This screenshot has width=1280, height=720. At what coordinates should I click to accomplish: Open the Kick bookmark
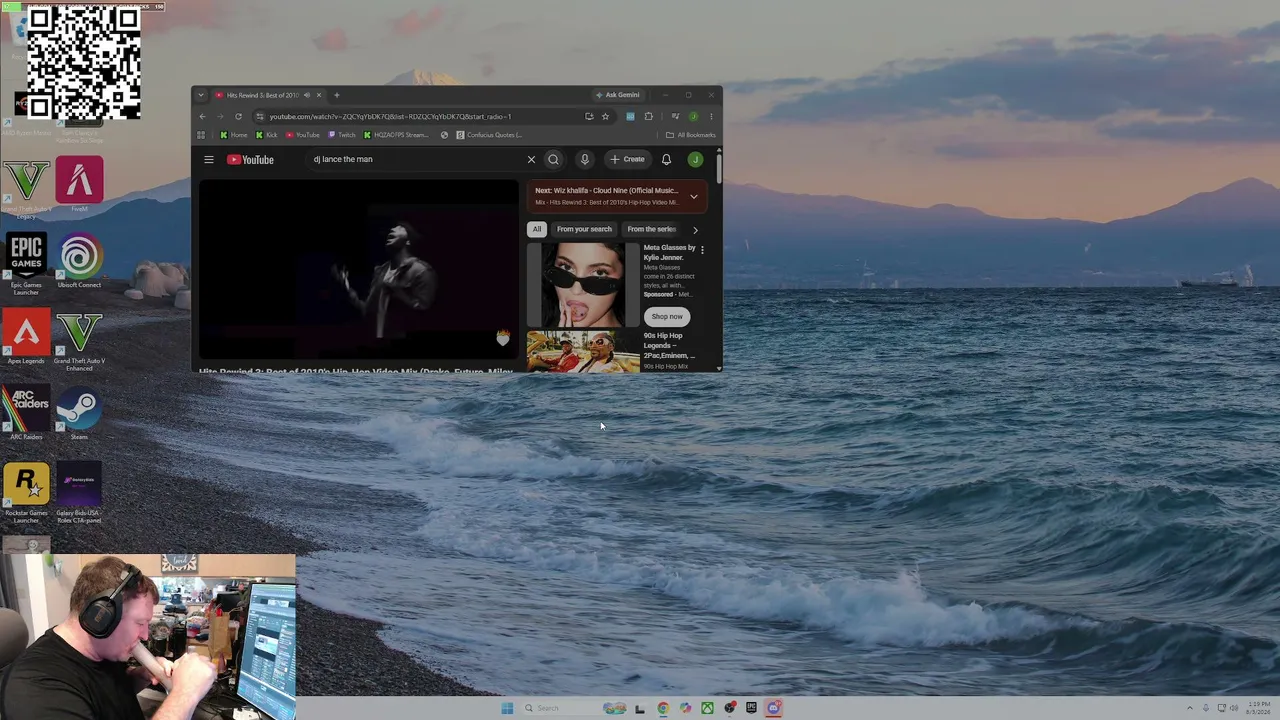267,135
